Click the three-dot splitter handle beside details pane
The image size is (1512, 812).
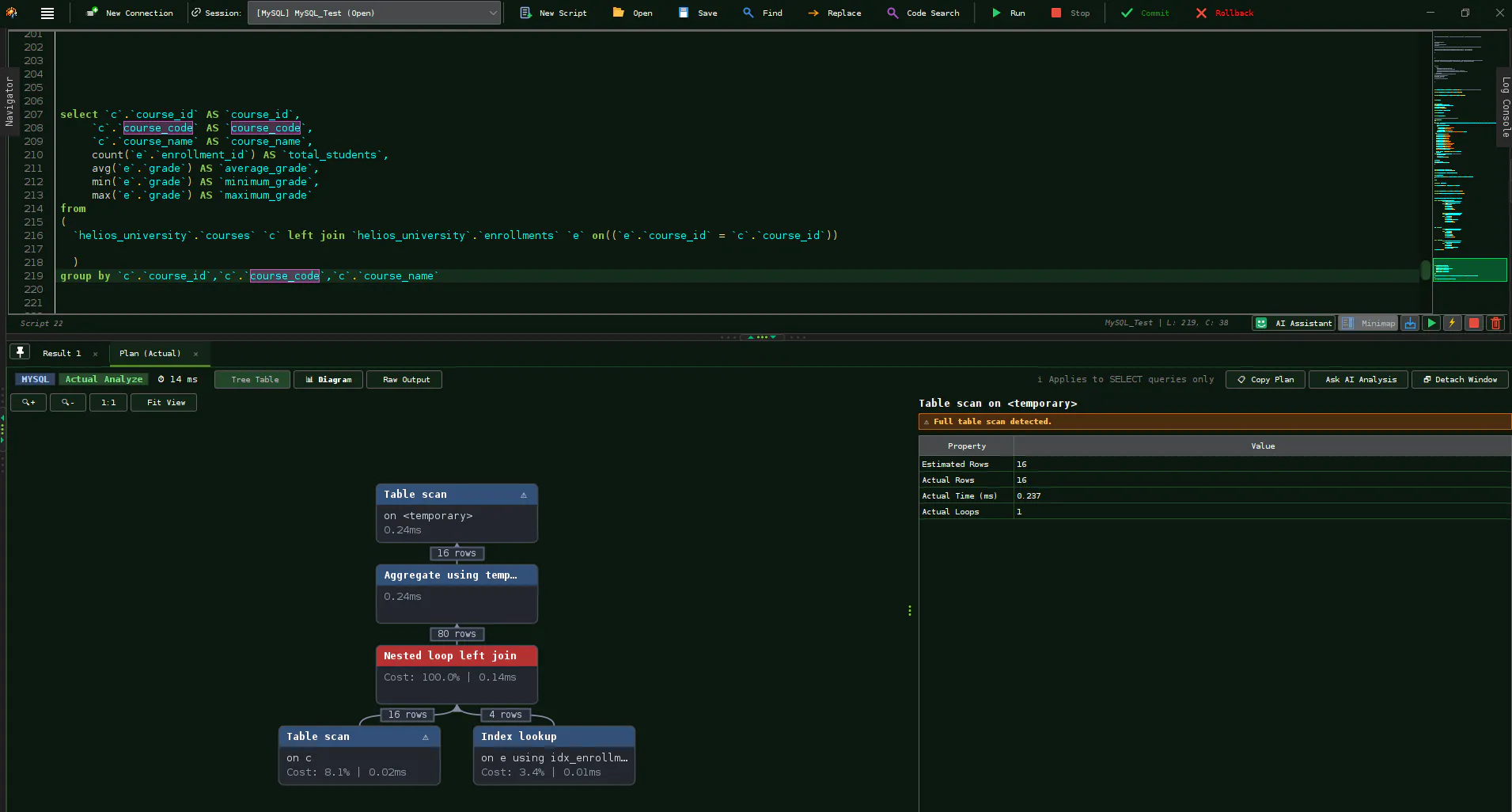910,610
